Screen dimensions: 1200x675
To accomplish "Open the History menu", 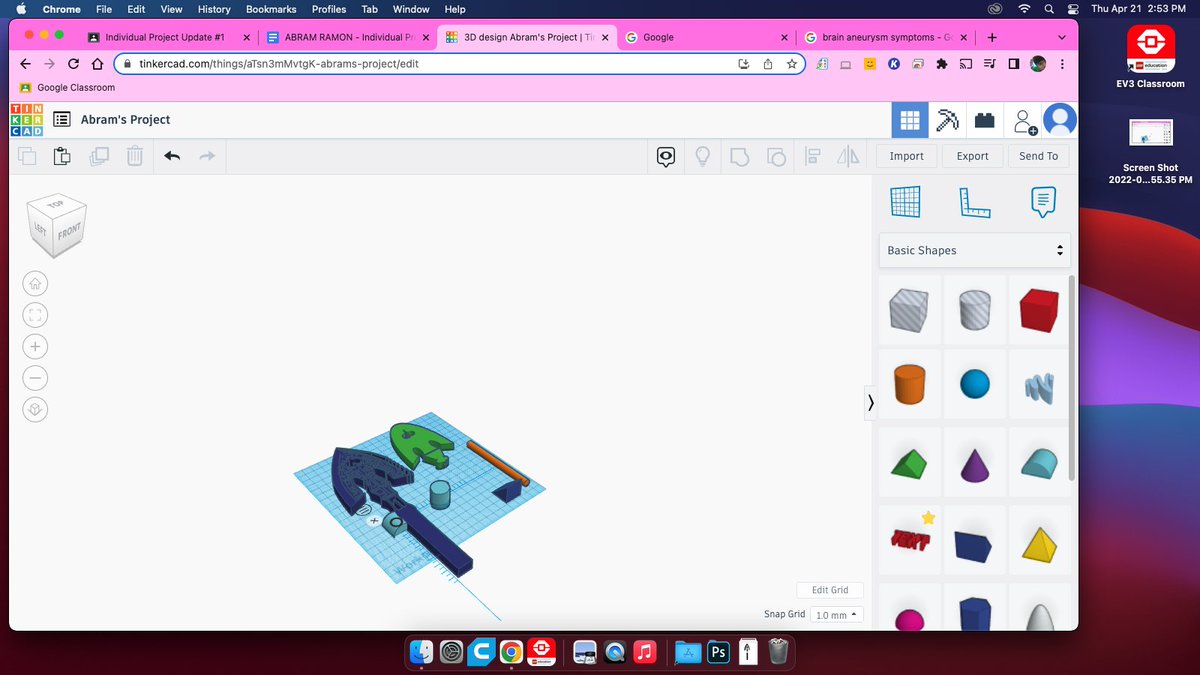I will click(x=214, y=9).
